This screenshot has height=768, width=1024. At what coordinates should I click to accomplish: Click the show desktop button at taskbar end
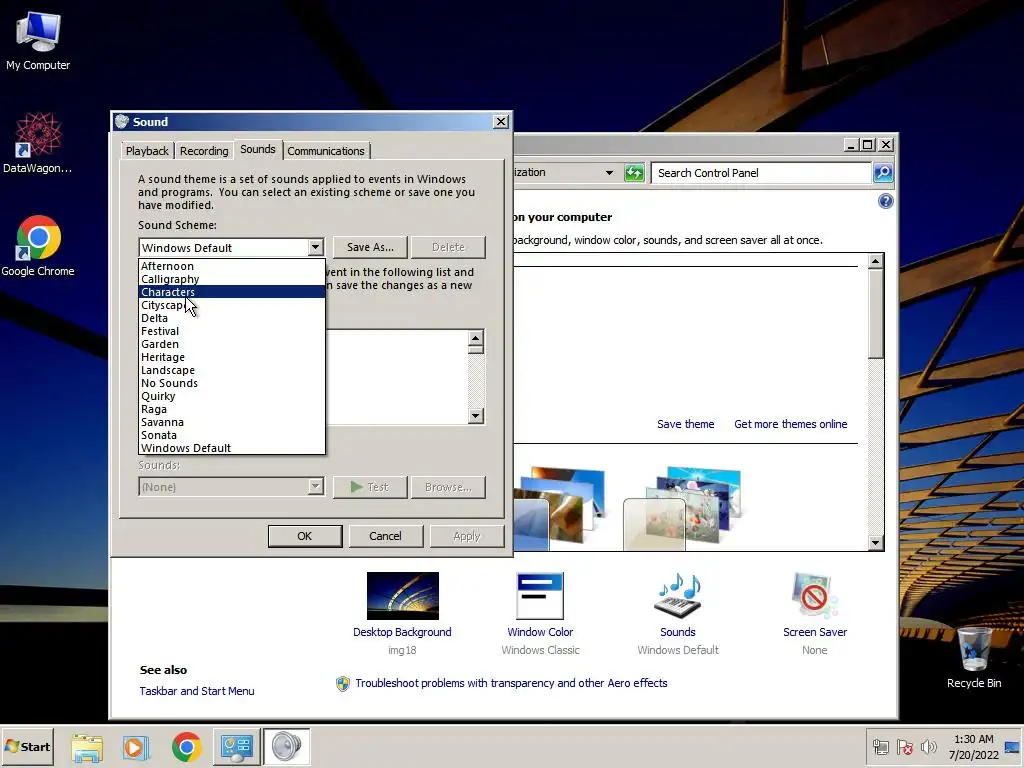pos(1013,747)
